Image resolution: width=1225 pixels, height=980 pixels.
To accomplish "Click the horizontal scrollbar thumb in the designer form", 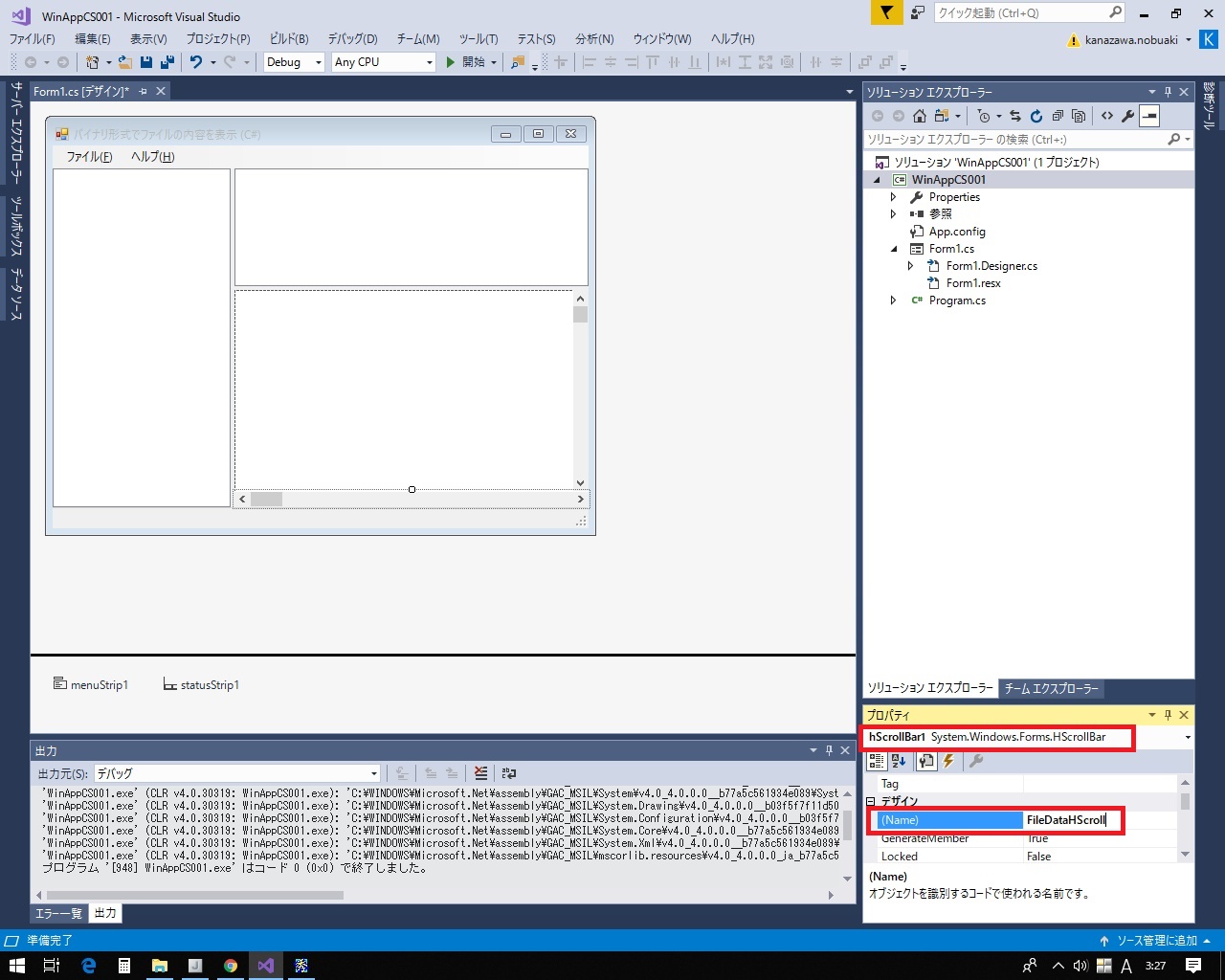I will click(x=266, y=500).
